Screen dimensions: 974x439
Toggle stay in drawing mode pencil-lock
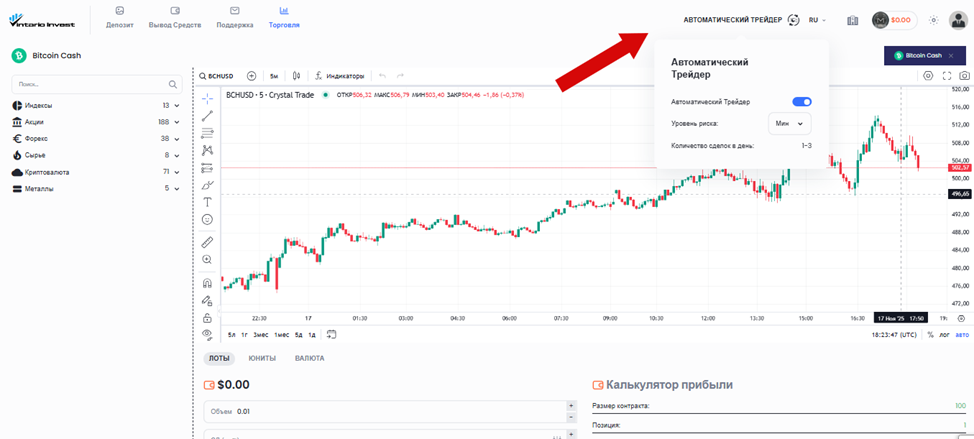tap(207, 301)
